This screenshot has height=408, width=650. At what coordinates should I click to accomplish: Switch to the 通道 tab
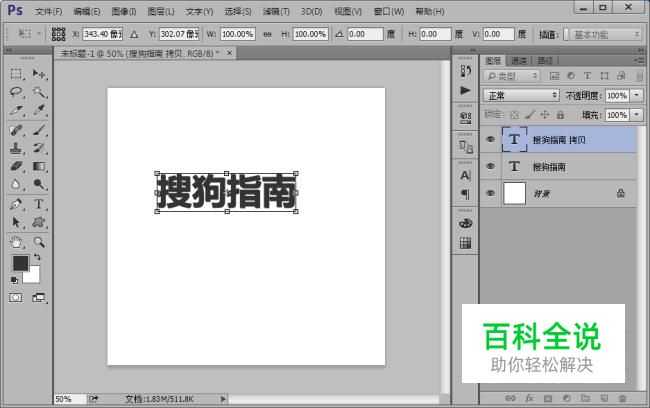click(519, 61)
